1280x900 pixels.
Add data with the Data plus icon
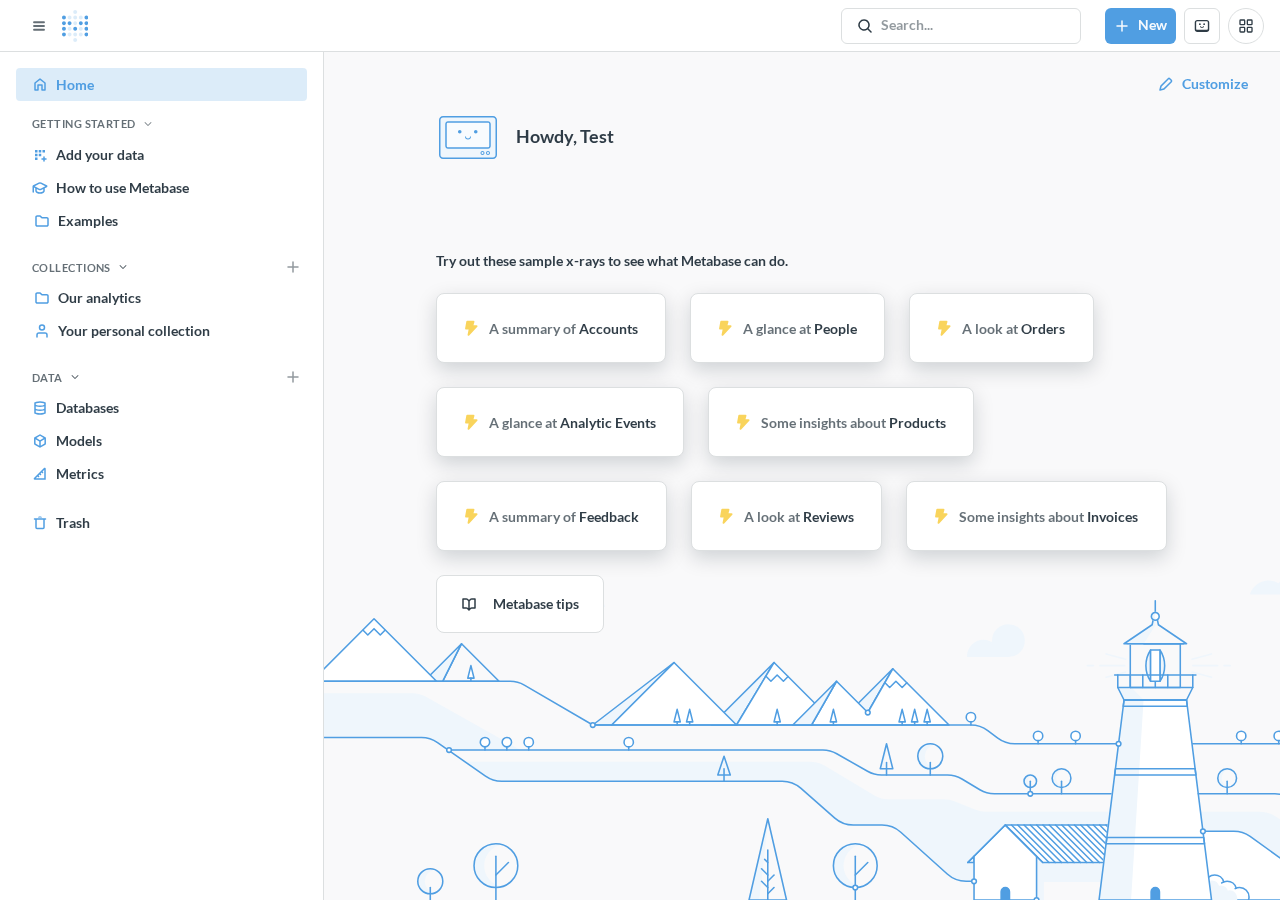[x=293, y=377]
